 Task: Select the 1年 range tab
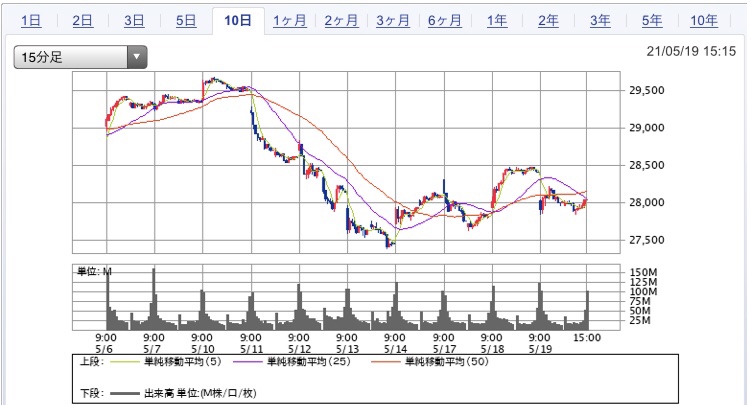(x=497, y=21)
